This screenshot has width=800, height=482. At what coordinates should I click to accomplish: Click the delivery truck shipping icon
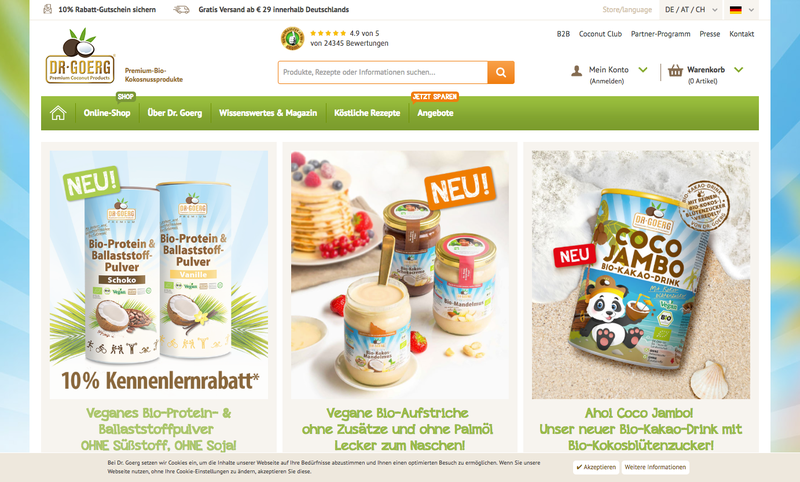pyautogui.click(x=181, y=9)
